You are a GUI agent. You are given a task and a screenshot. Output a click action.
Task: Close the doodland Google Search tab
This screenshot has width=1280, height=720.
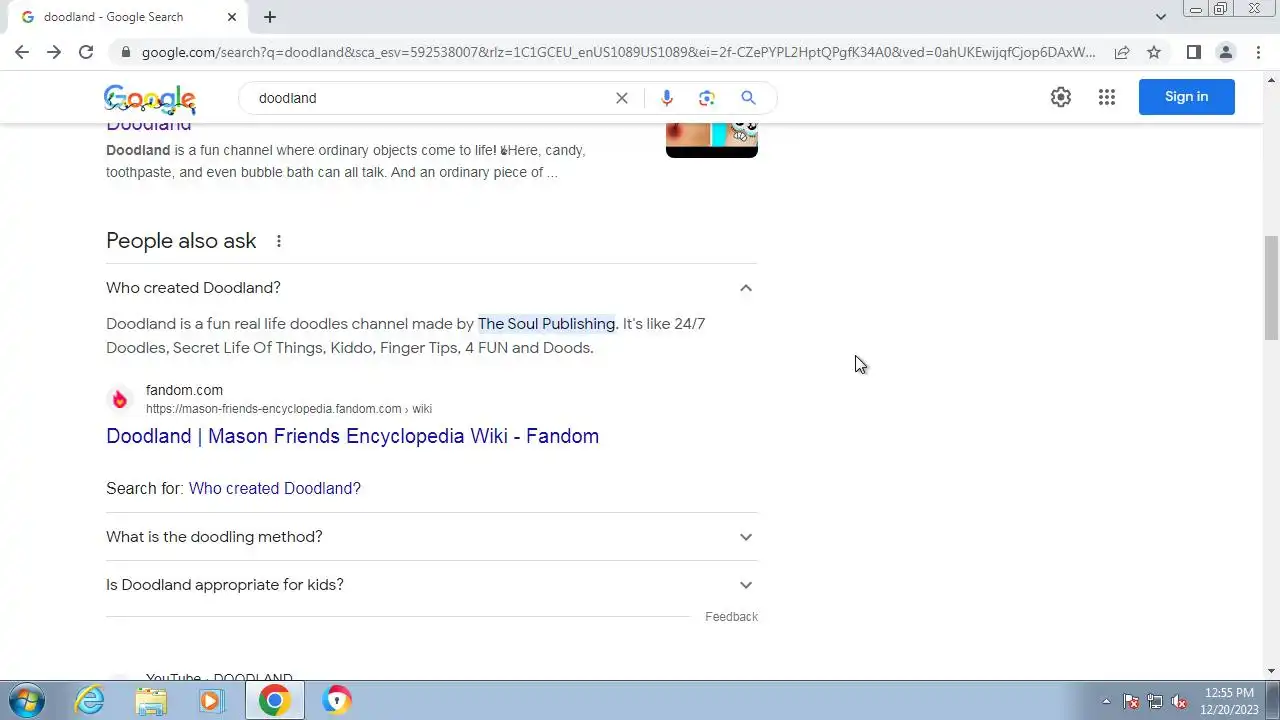click(x=232, y=17)
